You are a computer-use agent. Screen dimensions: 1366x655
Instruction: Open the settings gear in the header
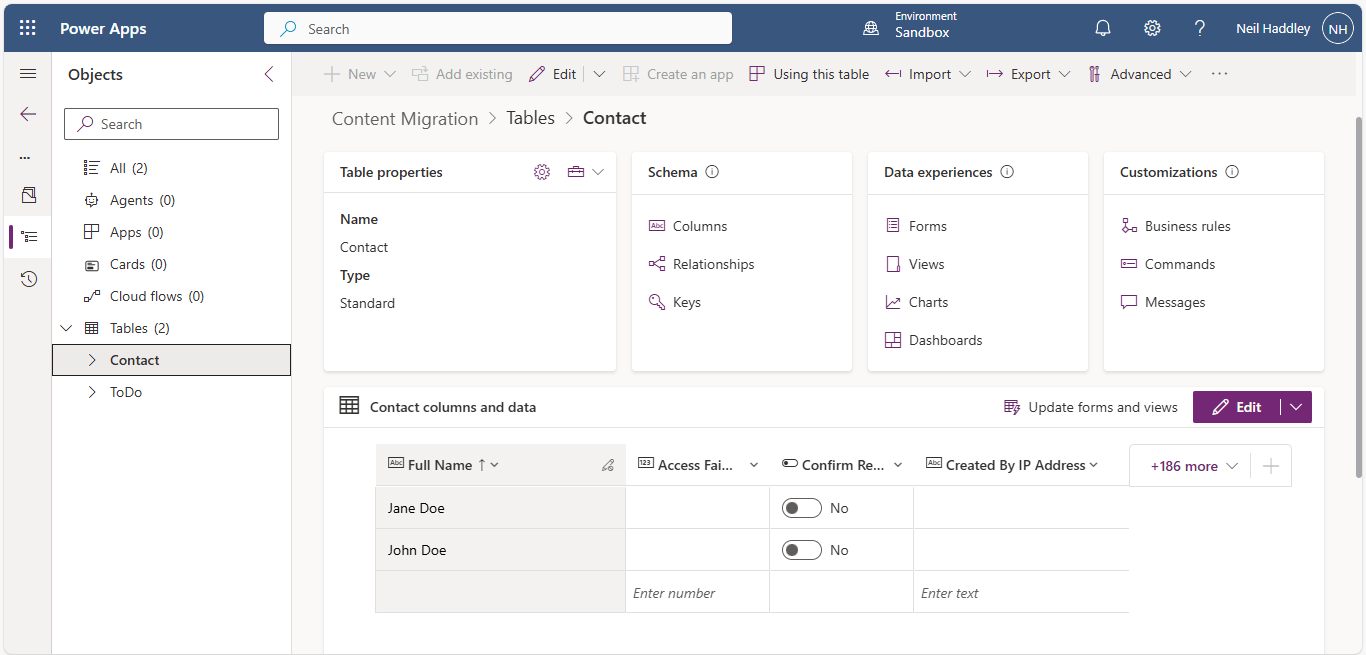(x=1152, y=28)
